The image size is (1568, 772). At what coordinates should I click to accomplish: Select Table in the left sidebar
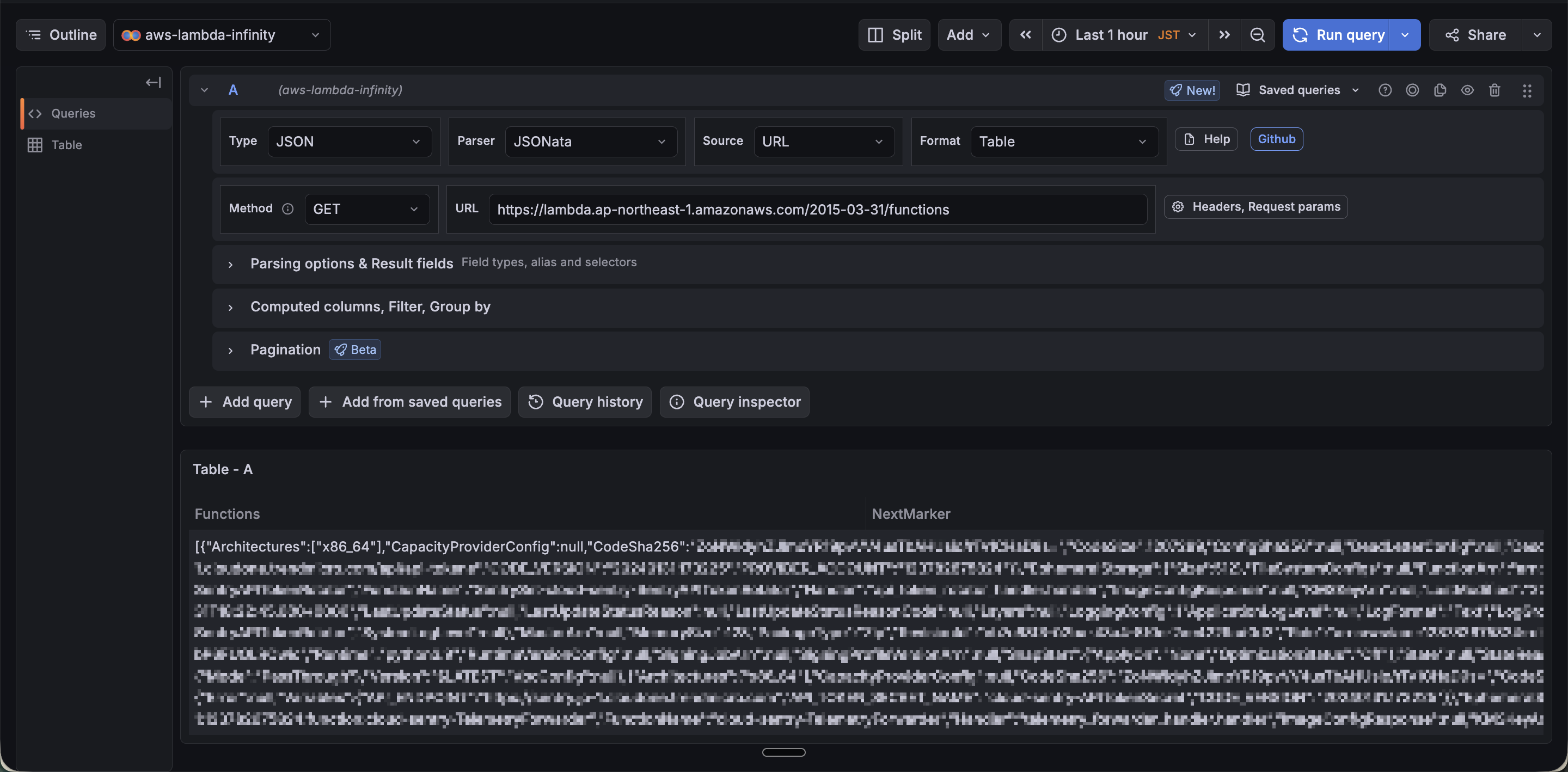click(66, 145)
